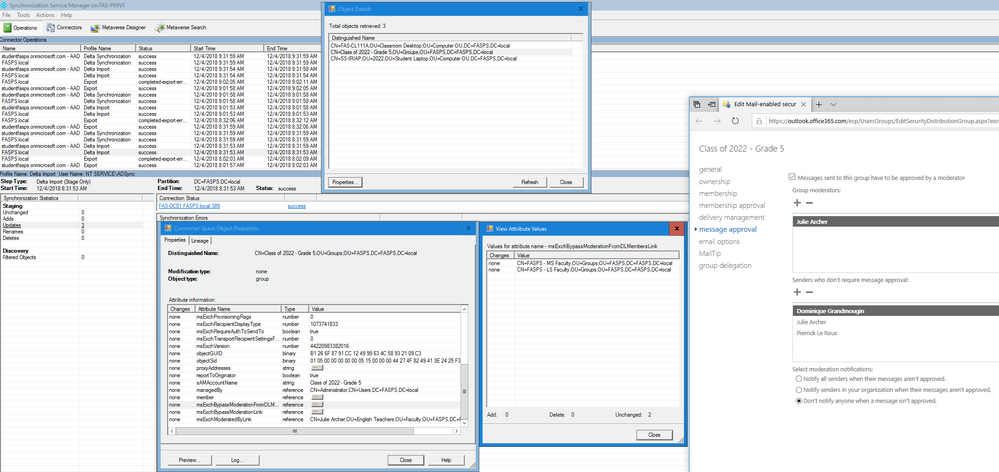Open the general section in group settings

click(x=710, y=169)
